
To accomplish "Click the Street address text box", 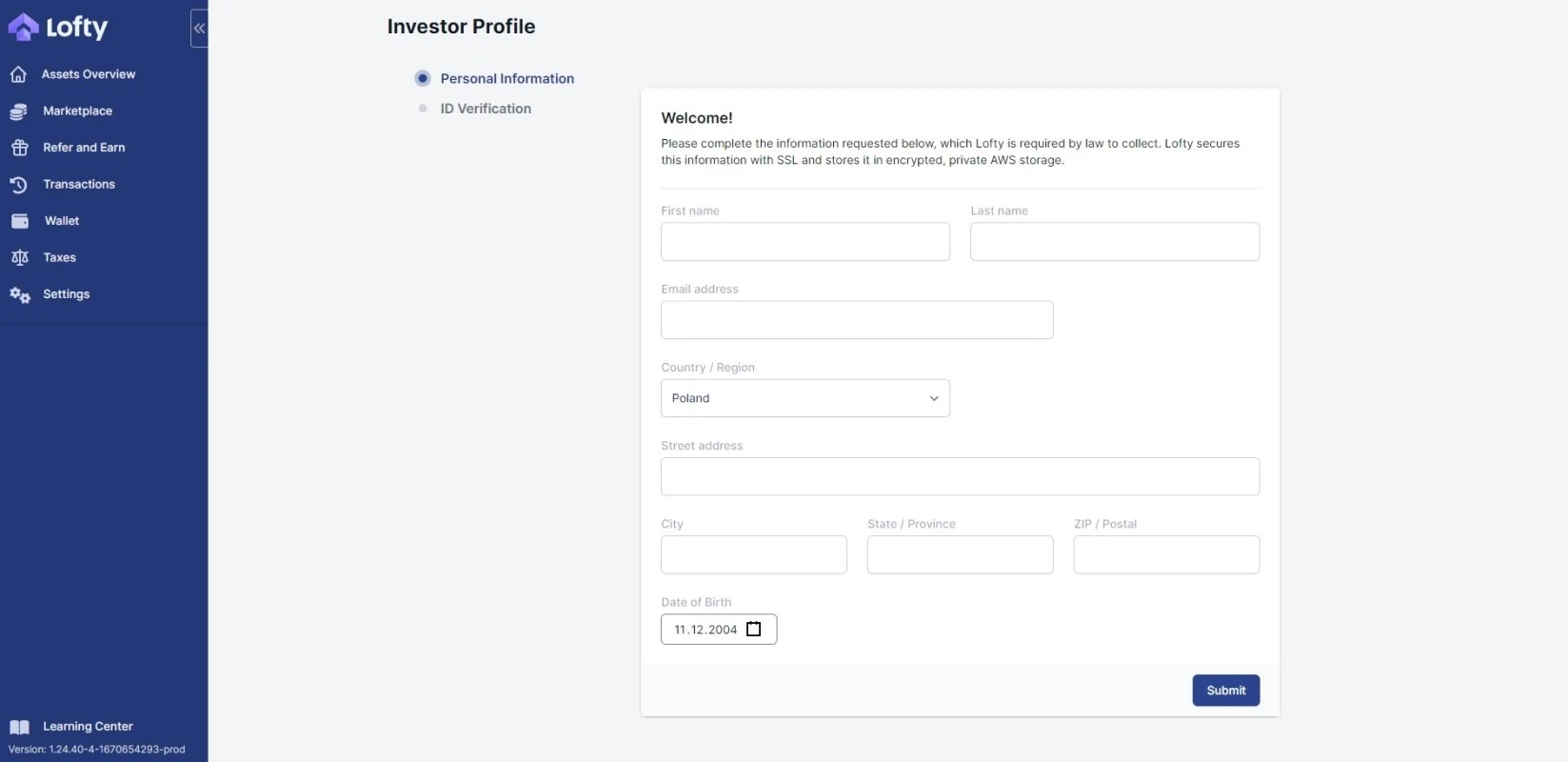I will coord(960,476).
